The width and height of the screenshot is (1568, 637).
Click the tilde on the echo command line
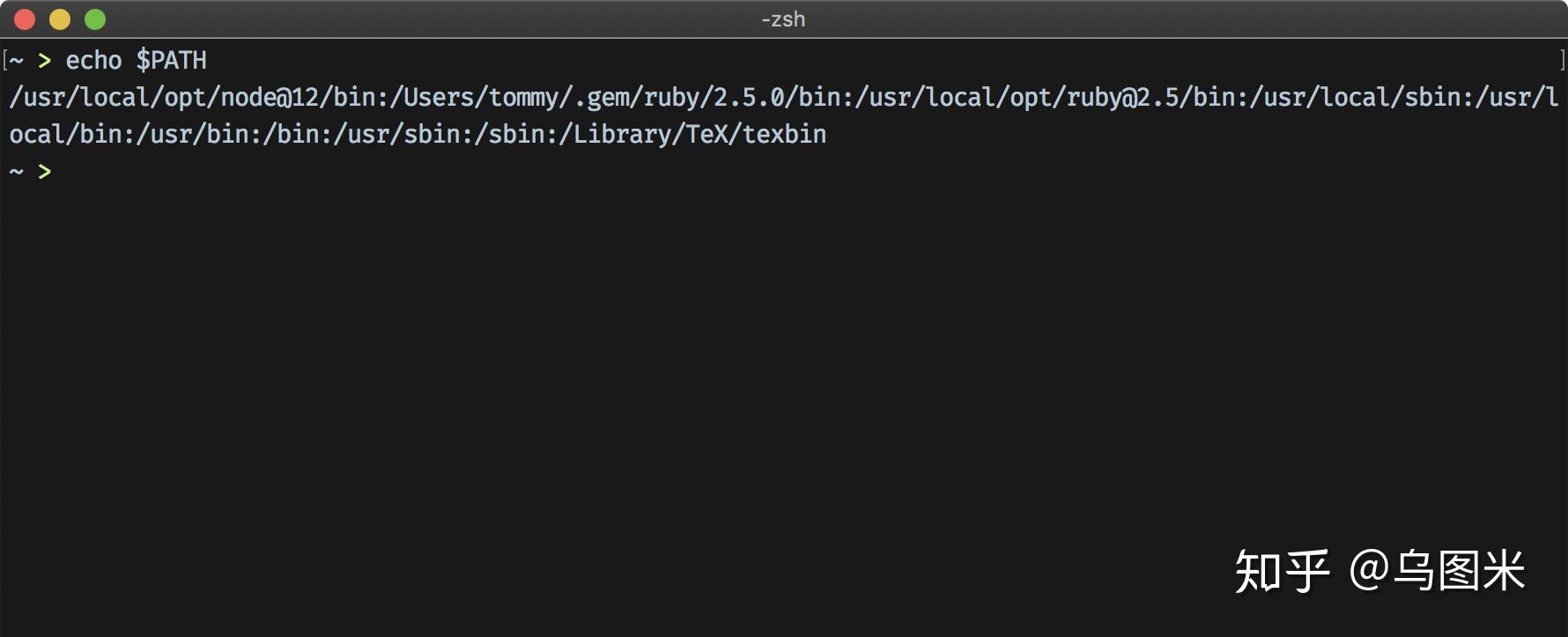[x=17, y=60]
